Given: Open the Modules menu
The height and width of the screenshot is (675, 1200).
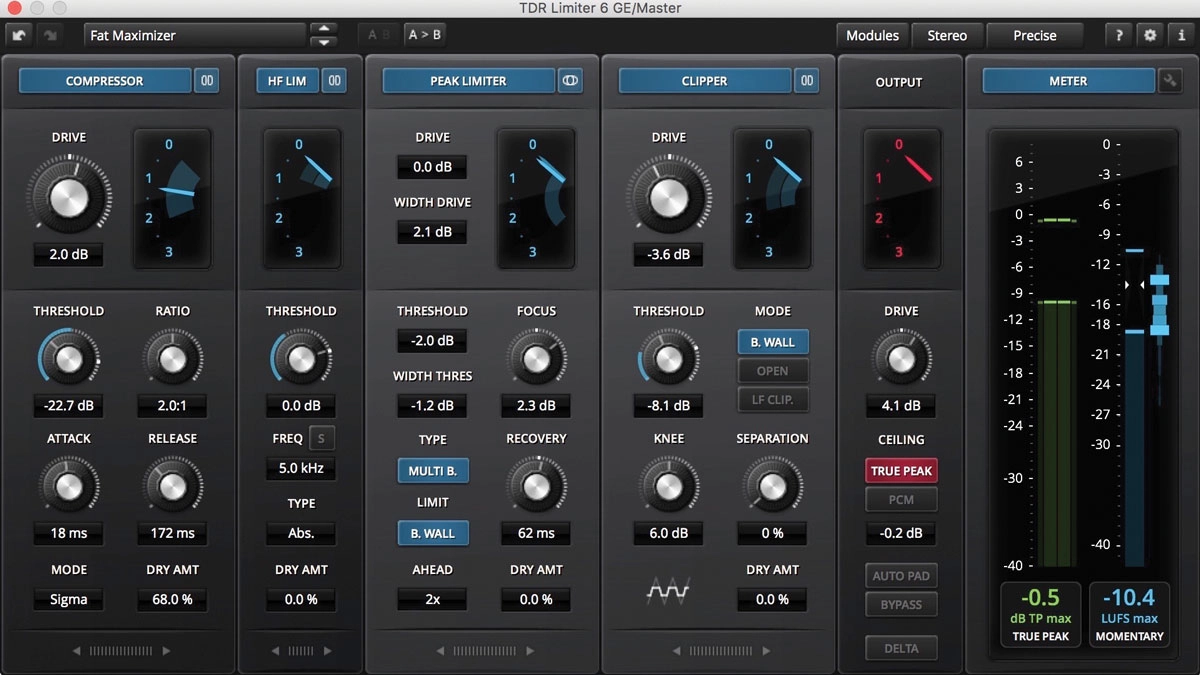Looking at the screenshot, I should click(x=873, y=35).
